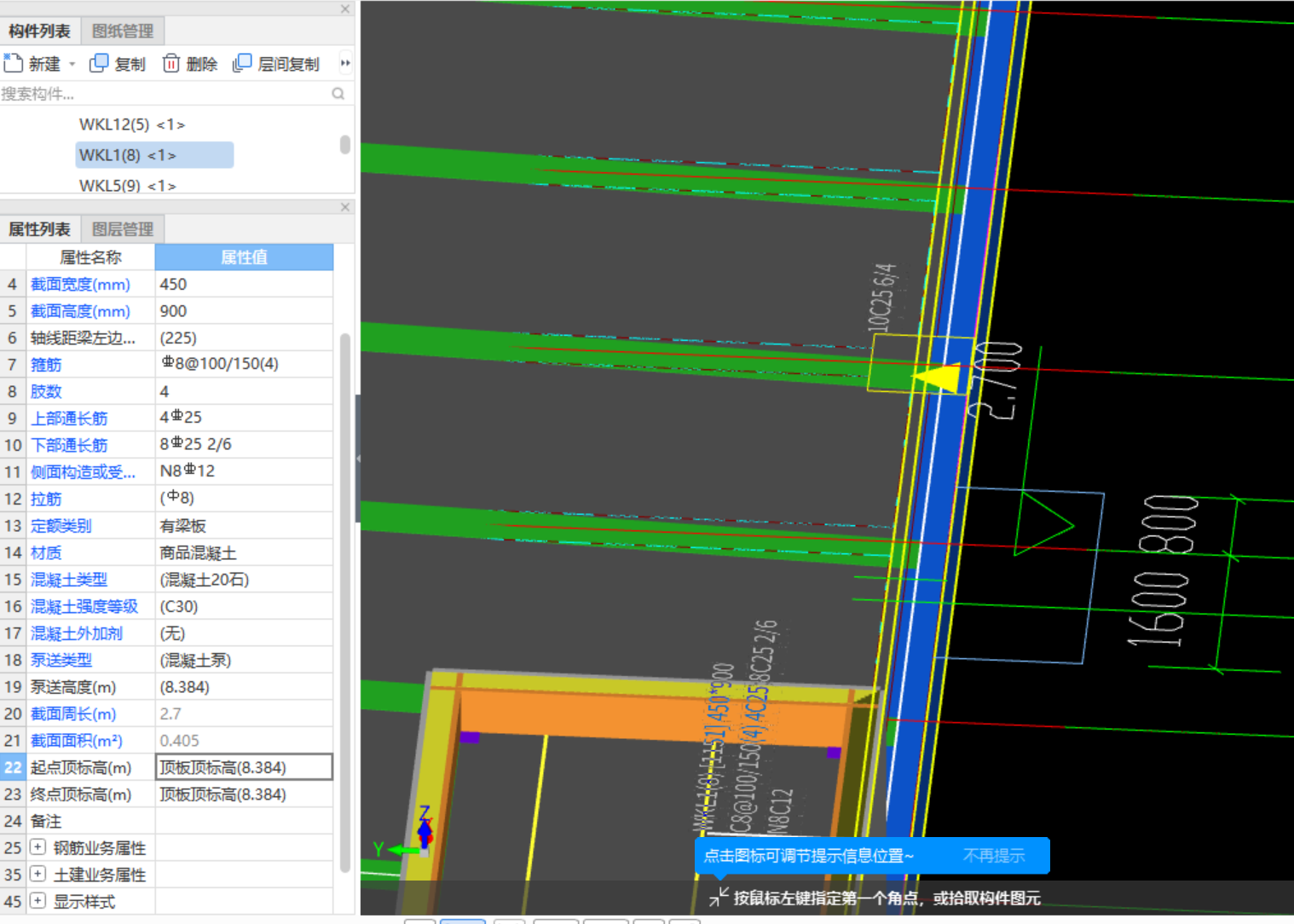Switch to the 属性列表 tab
This screenshot has width=1294, height=924.
click(x=40, y=229)
